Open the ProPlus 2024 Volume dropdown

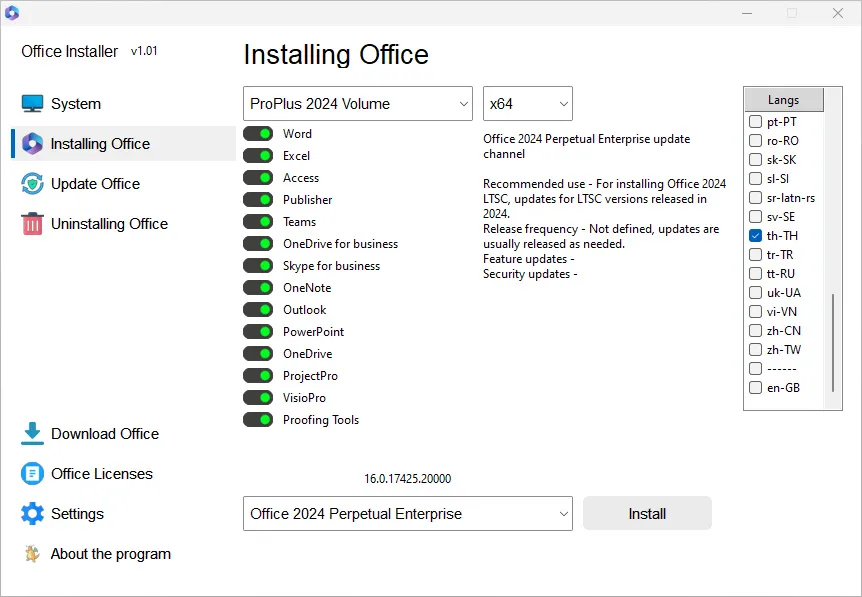tap(358, 103)
